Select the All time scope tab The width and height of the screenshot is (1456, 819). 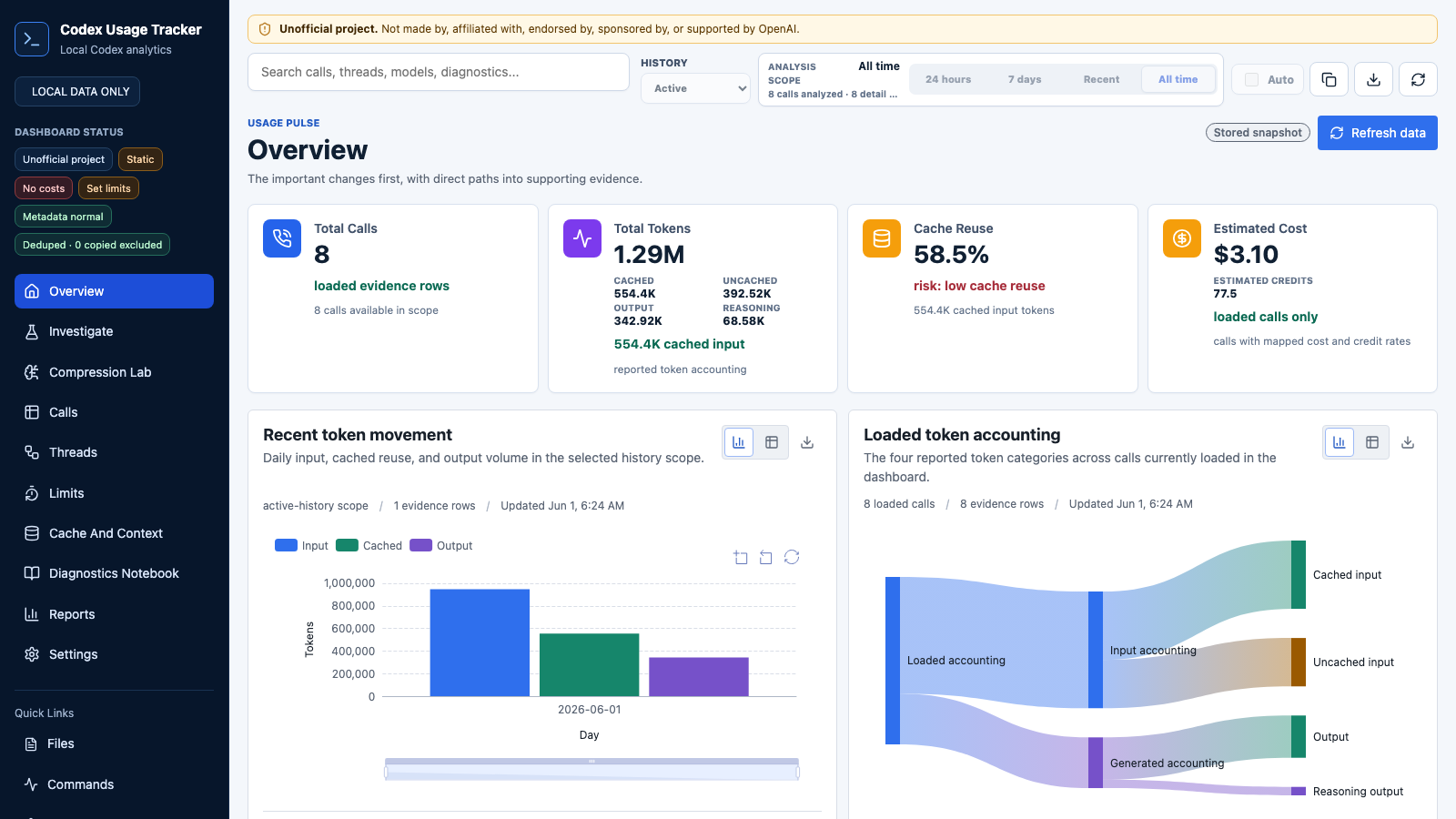[1178, 79]
